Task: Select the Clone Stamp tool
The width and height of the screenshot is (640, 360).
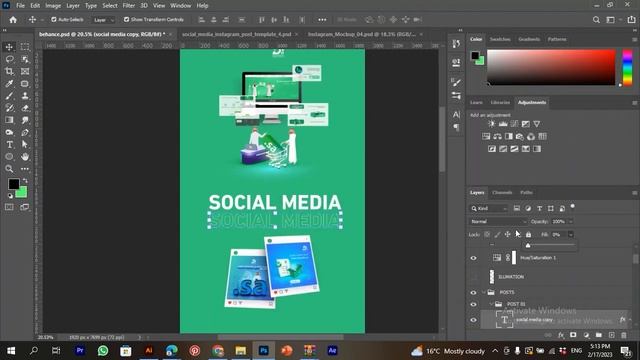Action: pos(25,96)
